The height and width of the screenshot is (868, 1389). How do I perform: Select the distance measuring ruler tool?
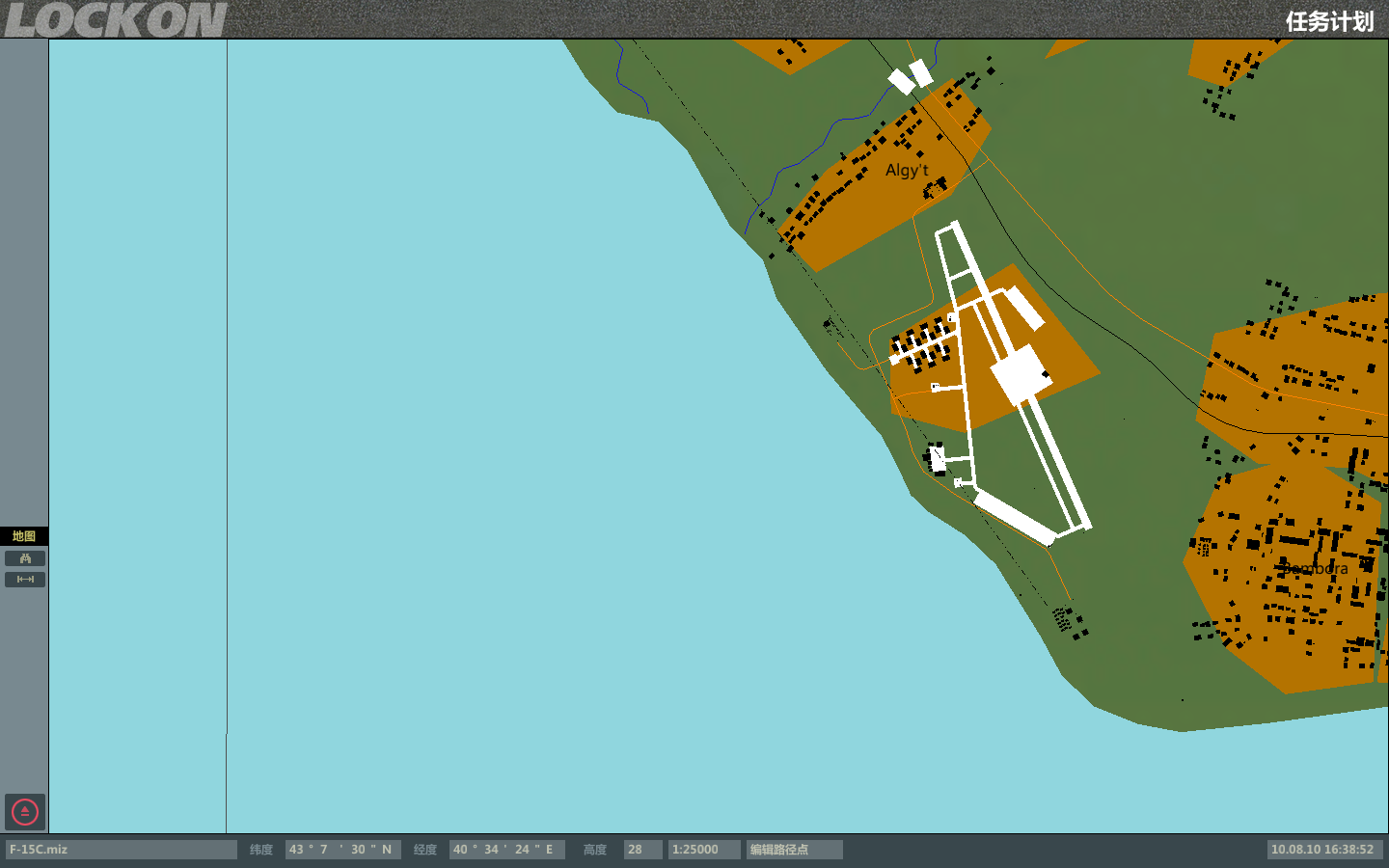pyautogui.click(x=25, y=580)
